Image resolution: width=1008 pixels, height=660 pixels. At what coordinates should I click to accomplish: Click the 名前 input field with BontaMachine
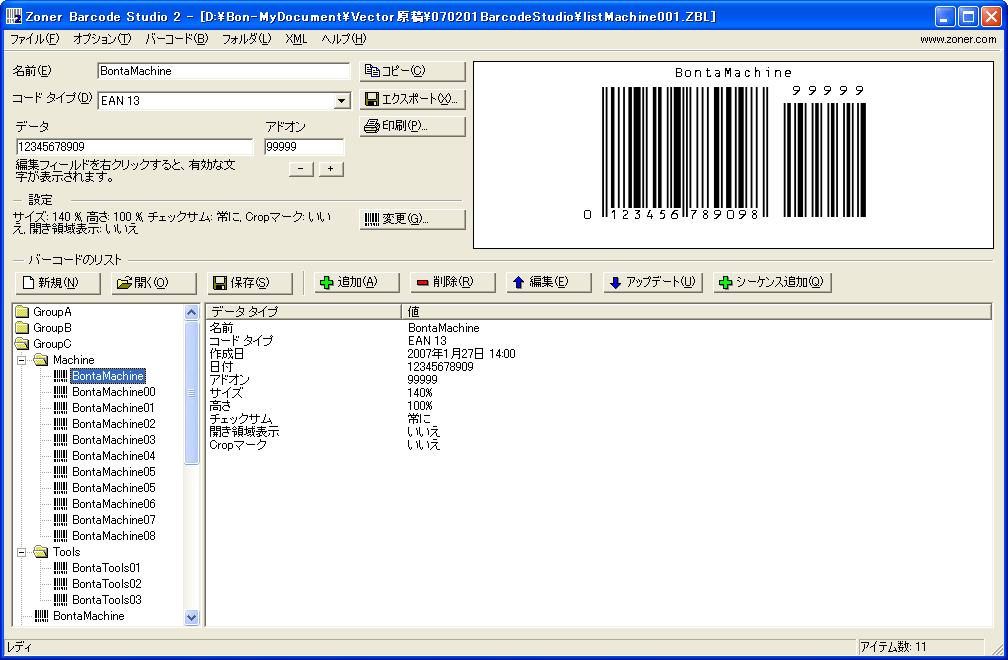coord(224,71)
